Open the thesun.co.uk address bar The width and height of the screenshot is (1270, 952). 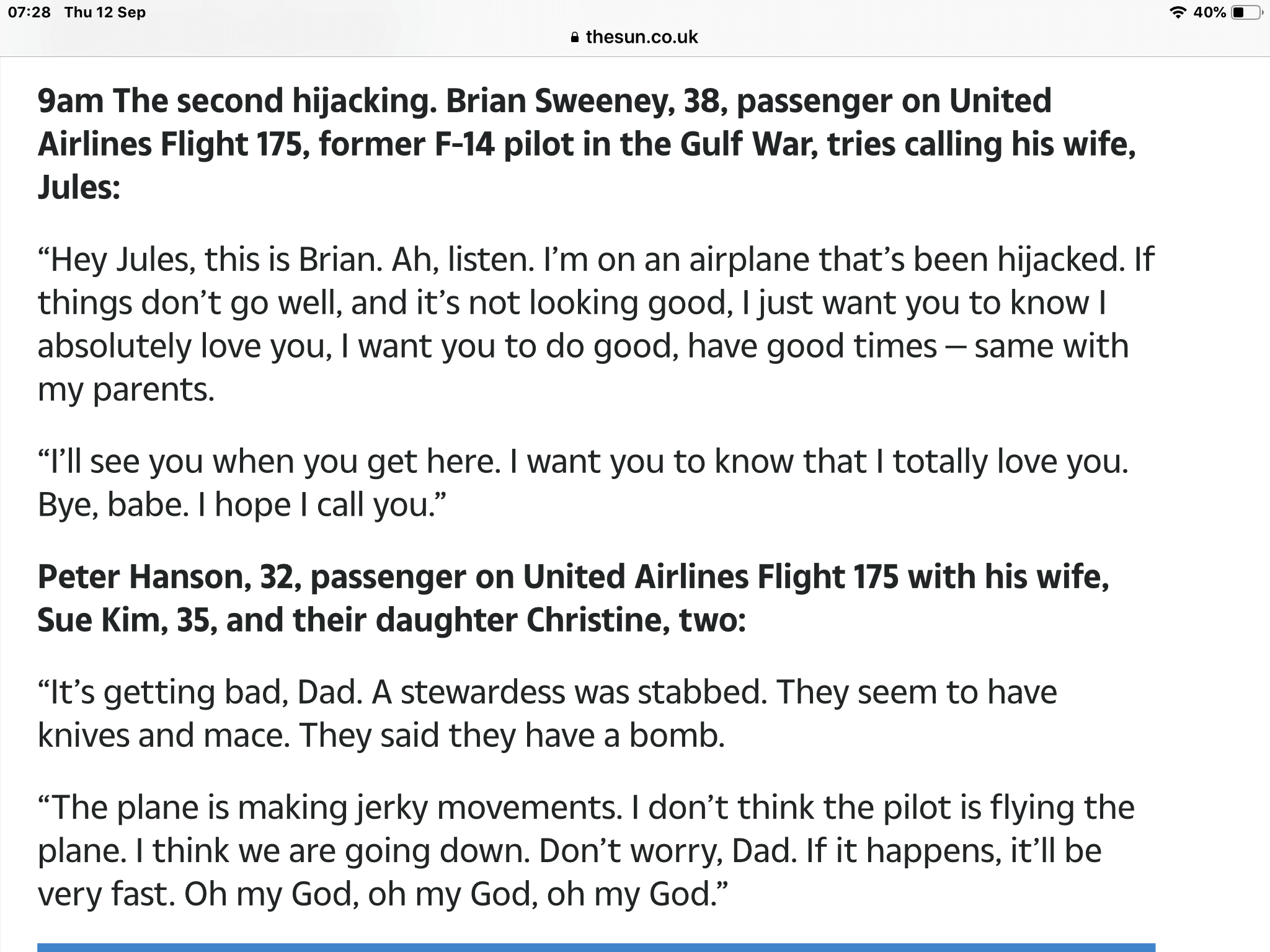tap(635, 37)
